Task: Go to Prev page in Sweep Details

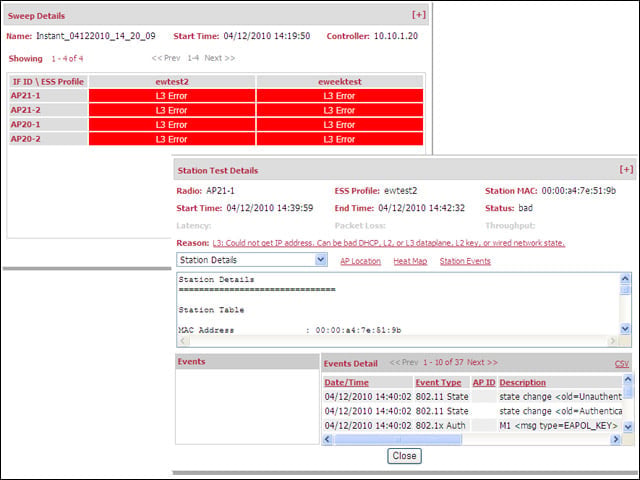Action: [x=166, y=58]
